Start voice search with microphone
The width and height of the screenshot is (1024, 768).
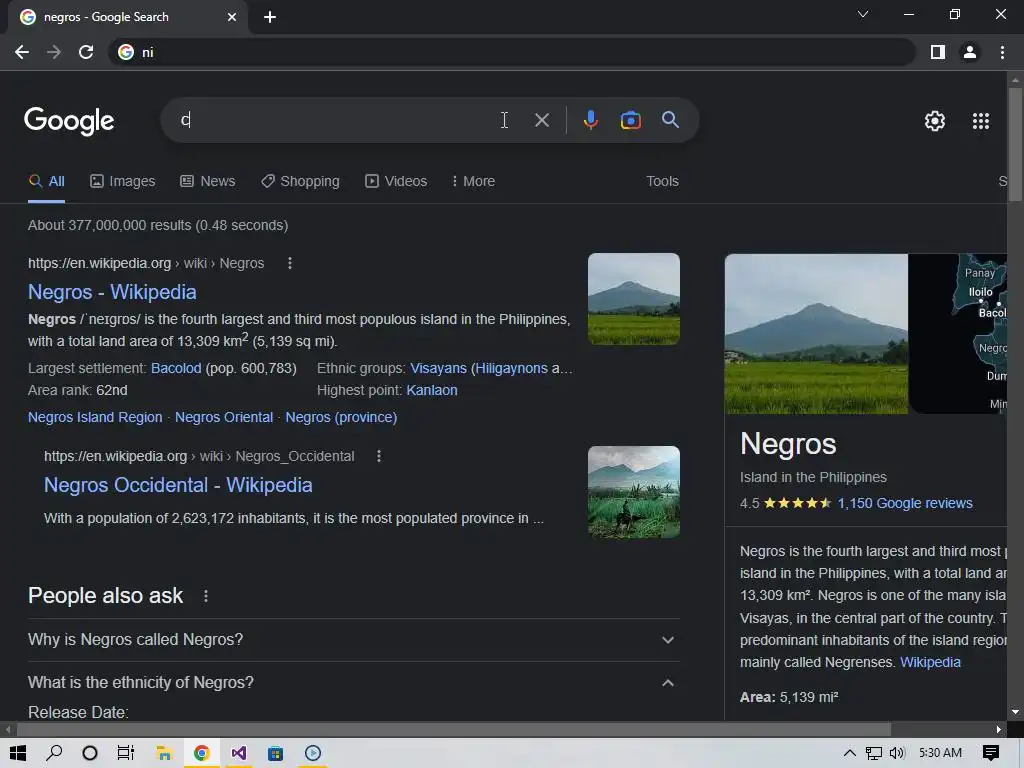coord(590,120)
